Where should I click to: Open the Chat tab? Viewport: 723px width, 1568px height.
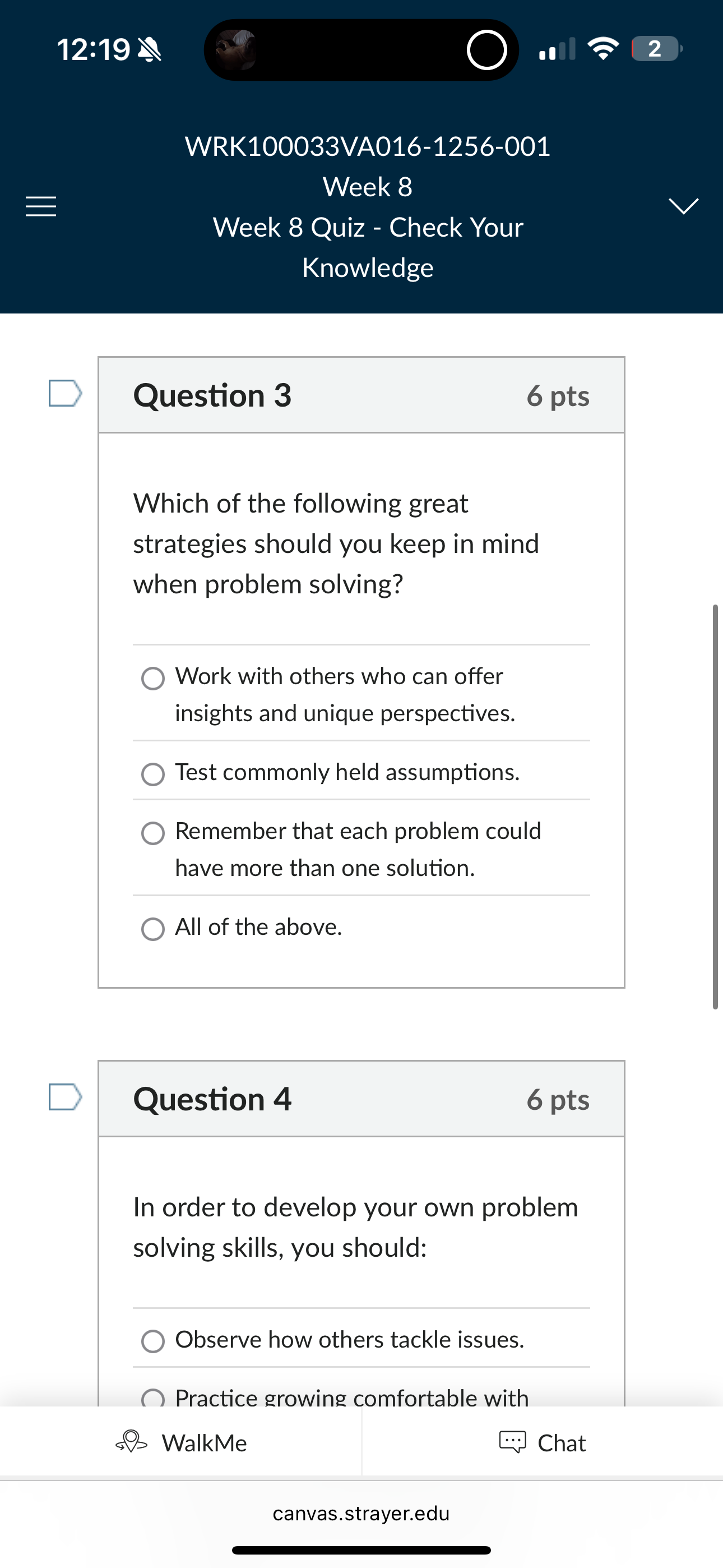(543, 1442)
